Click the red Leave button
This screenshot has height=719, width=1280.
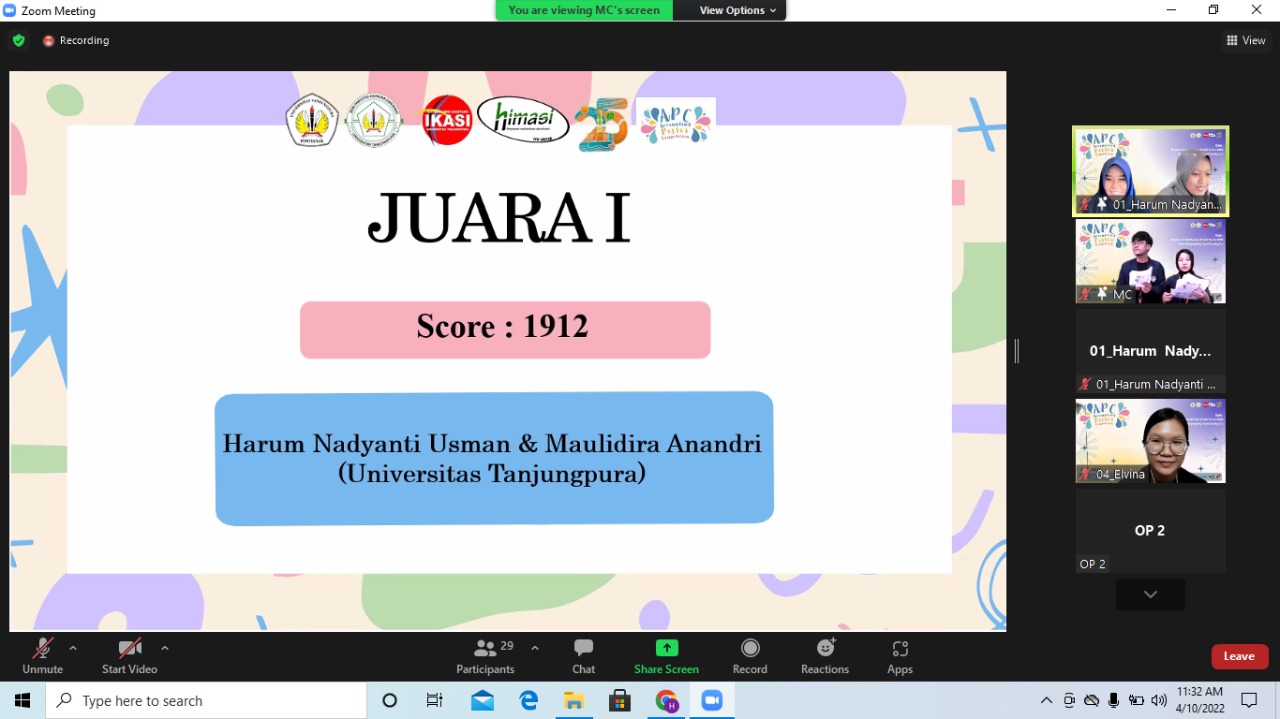(1239, 656)
